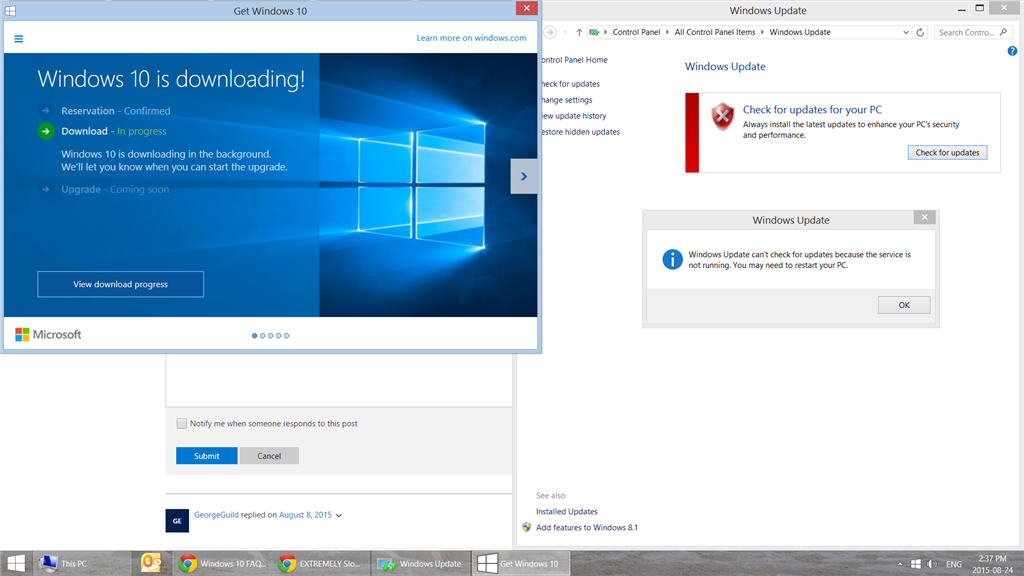This screenshot has width=1024, height=576.
Task: Click OK in the Windows Update dialog
Action: point(904,305)
